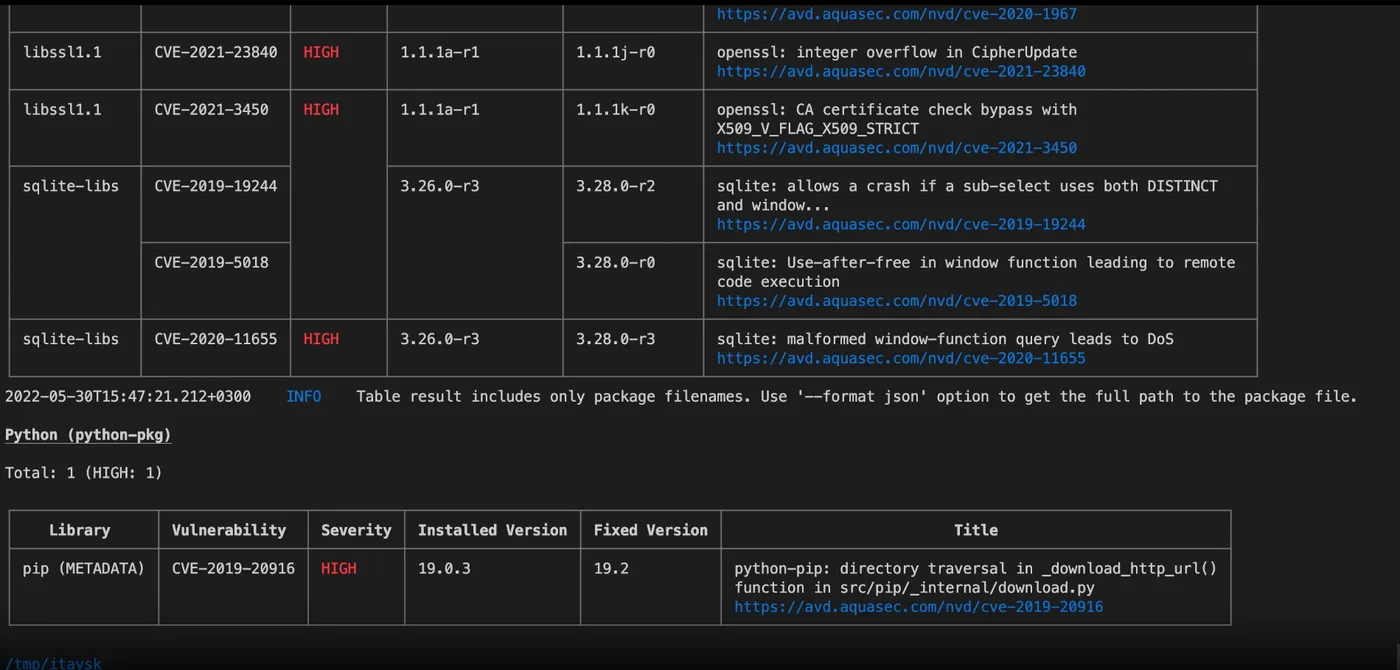This screenshot has height=670, width=1400.
Task: Follow the cve-2019-5018 advisory link
Action: (897, 301)
